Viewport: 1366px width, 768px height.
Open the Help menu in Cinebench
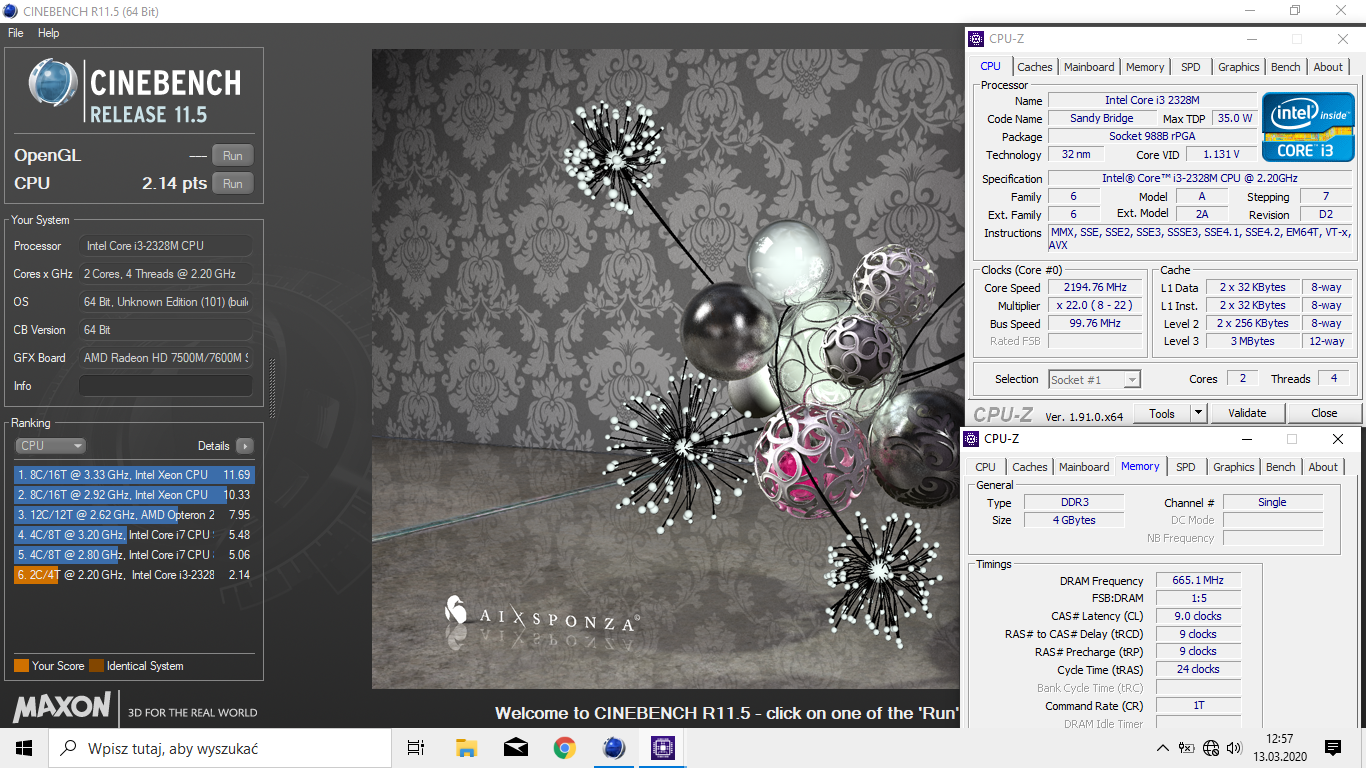pyautogui.click(x=49, y=33)
